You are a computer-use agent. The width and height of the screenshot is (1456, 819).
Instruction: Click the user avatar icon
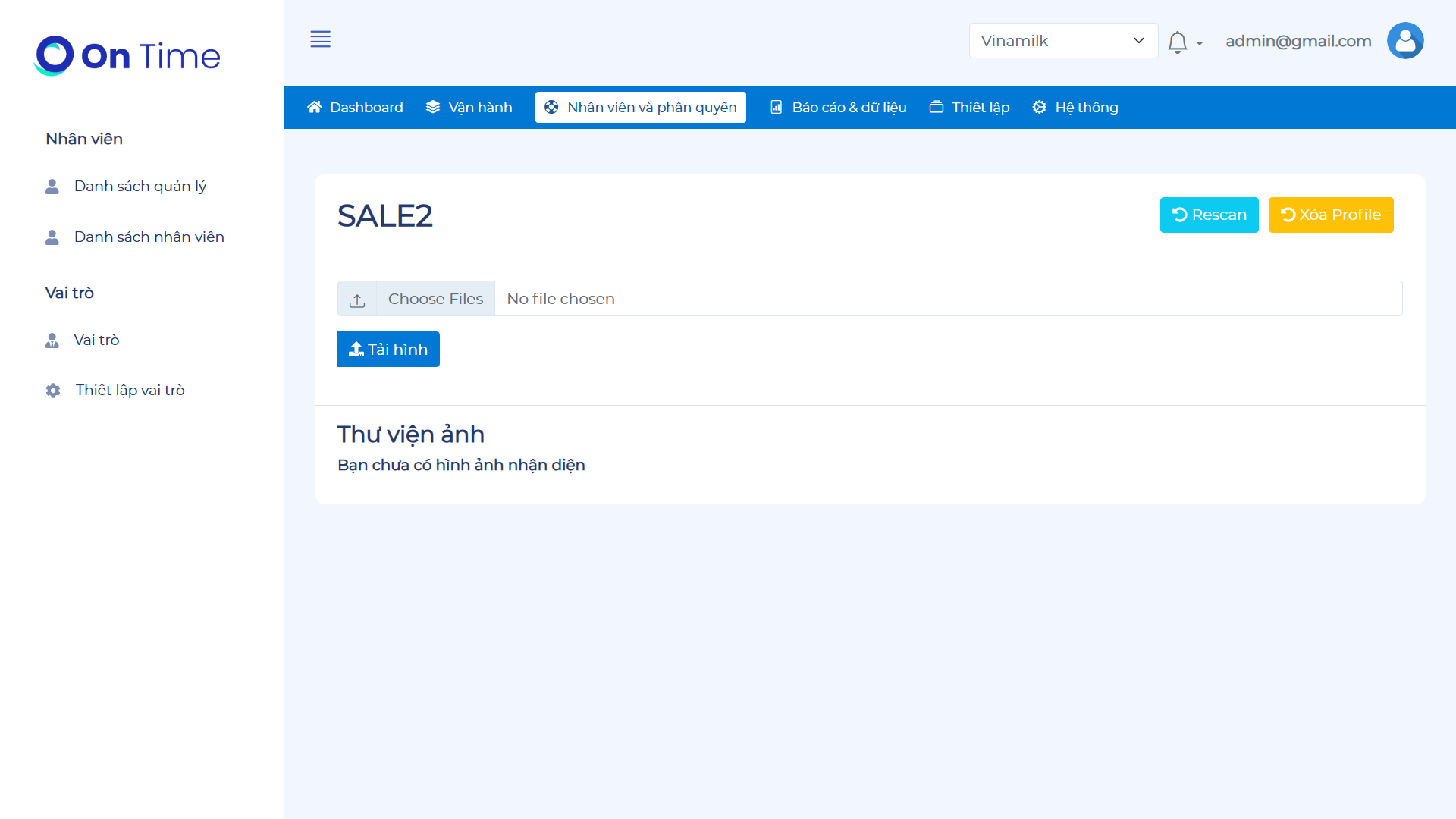1404,41
